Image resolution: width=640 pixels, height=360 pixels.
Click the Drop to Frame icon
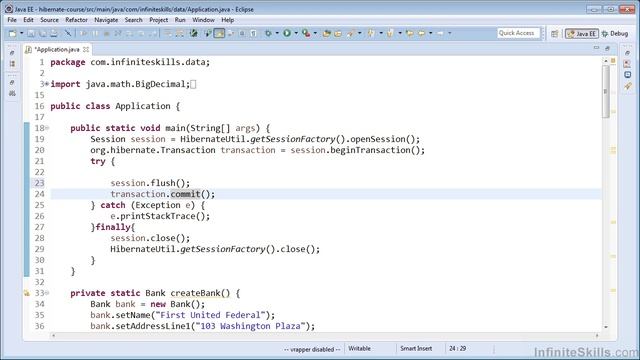point(168,33)
